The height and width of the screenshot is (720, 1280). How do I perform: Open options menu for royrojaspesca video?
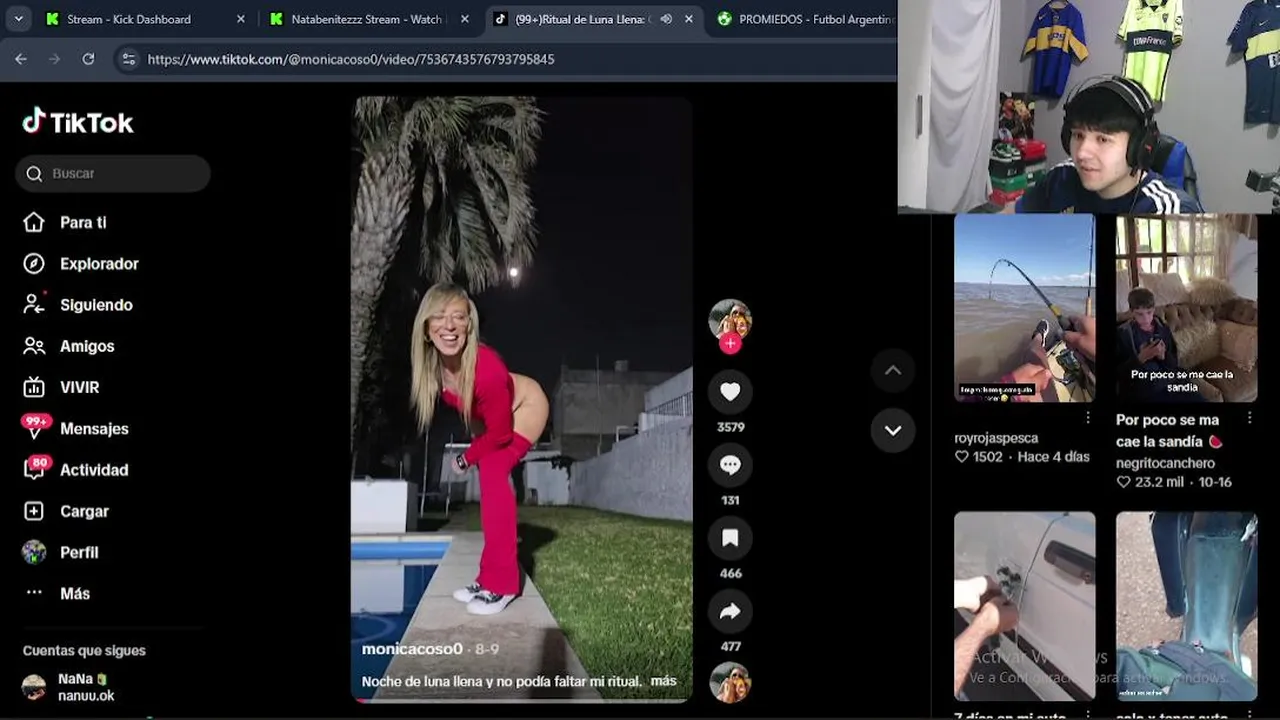click(1088, 418)
